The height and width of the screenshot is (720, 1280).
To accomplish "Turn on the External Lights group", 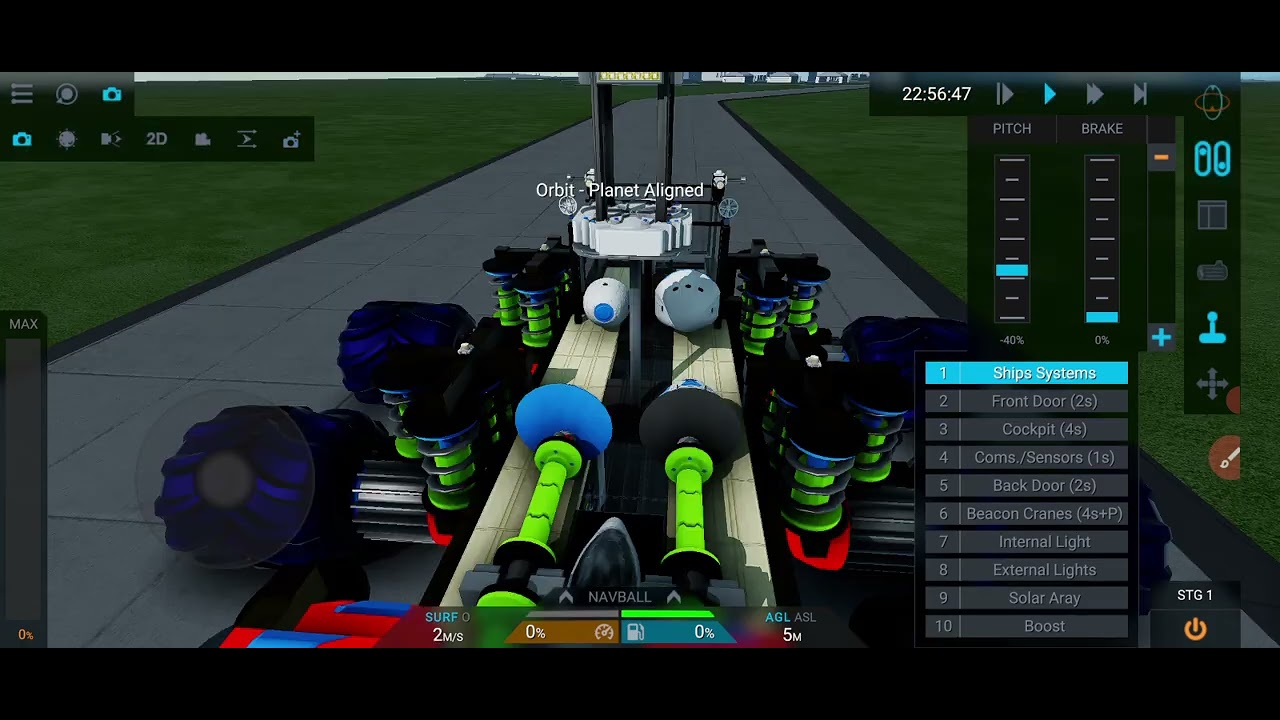I will pyautogui.click(x=1027, y=570).
